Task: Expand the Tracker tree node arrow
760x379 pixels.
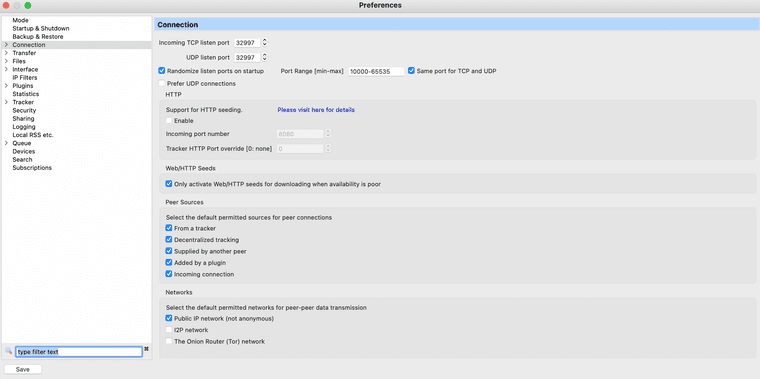Action: [x=6, y=102]
